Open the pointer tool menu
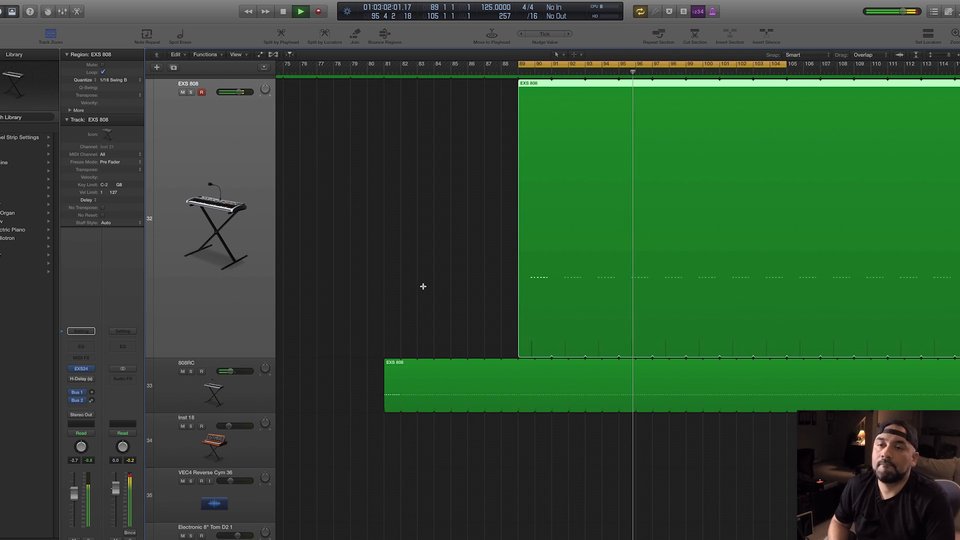Screen dimensions: 960x540 [x=559, y=54]
